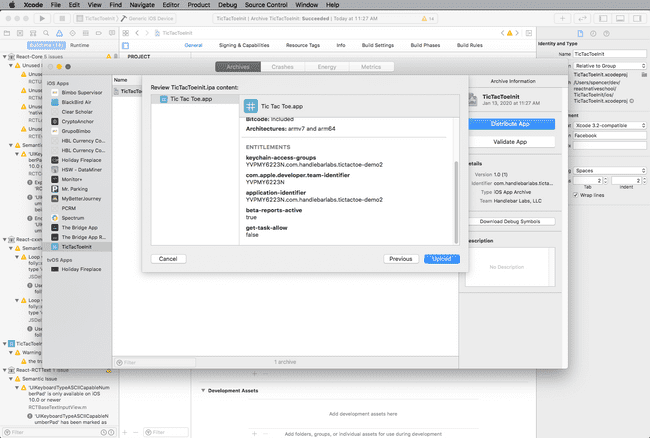Screen dimensions: 650x438
Task: Toggle the project targets list sidebar icon
Action: point(126,46)
